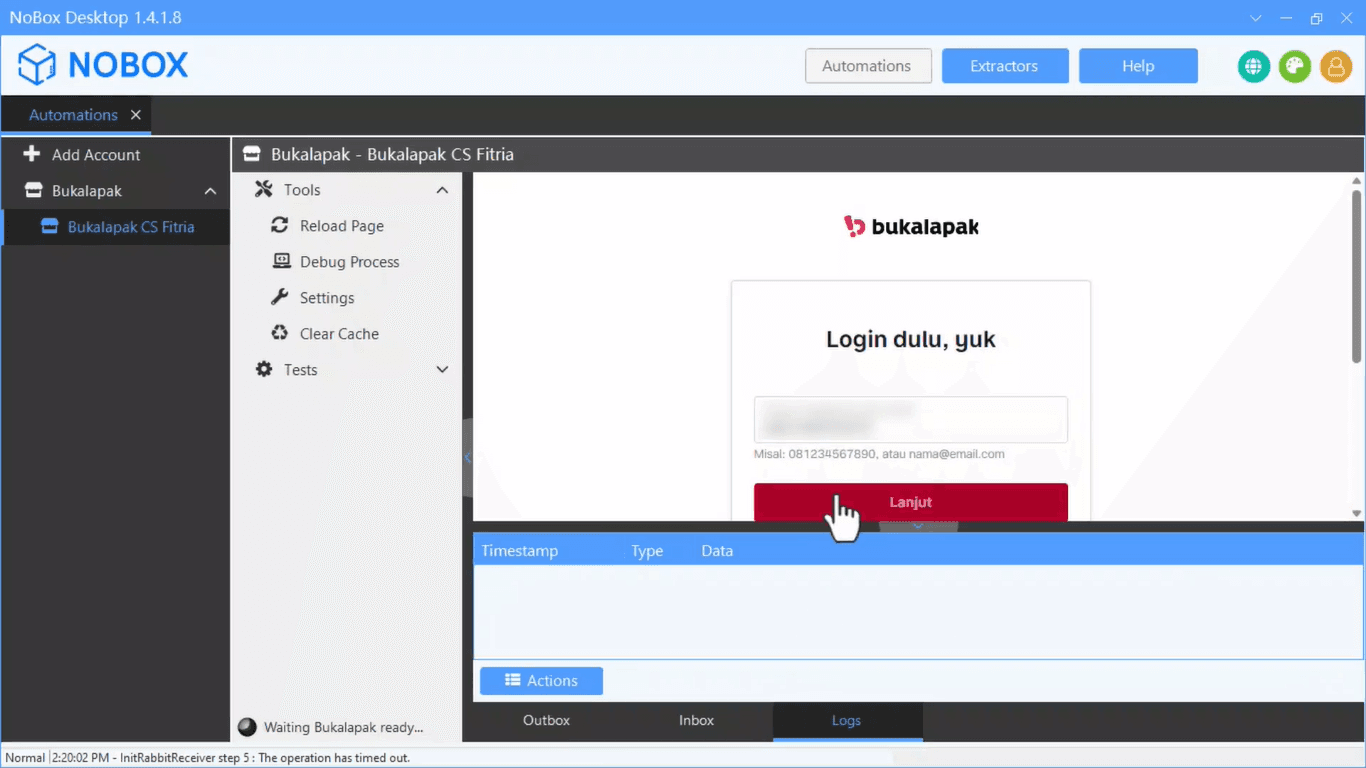This screenshot has height=768, width=1366.
Task: Select the Settings wrench icon
Action: [278, 297]
